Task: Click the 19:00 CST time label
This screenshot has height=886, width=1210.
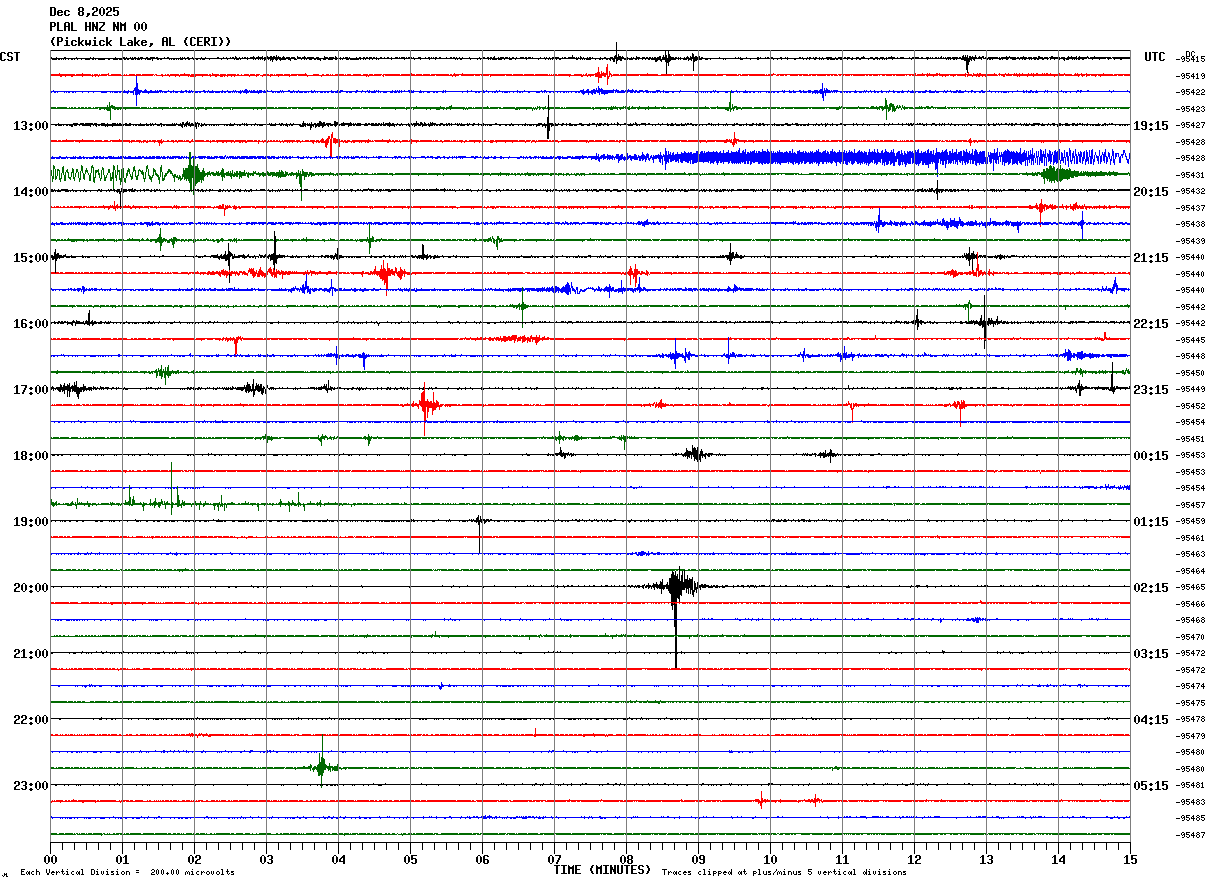Action: (31, 521)
